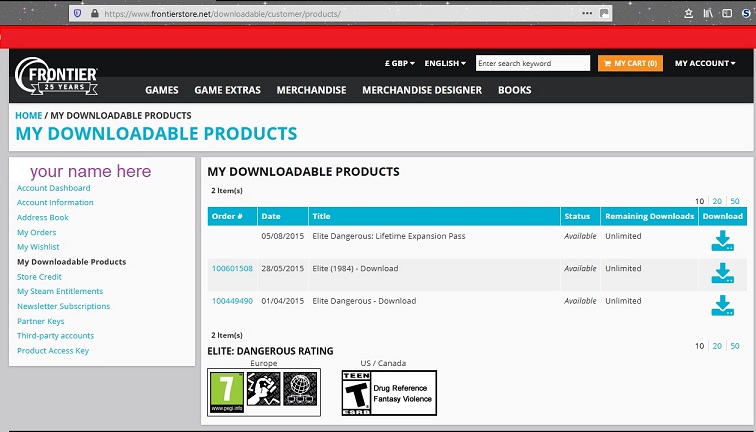This screenshot has width=756, height=432.
Task: Open Newsletter Subscriptions link
Action: coord(63,306)
